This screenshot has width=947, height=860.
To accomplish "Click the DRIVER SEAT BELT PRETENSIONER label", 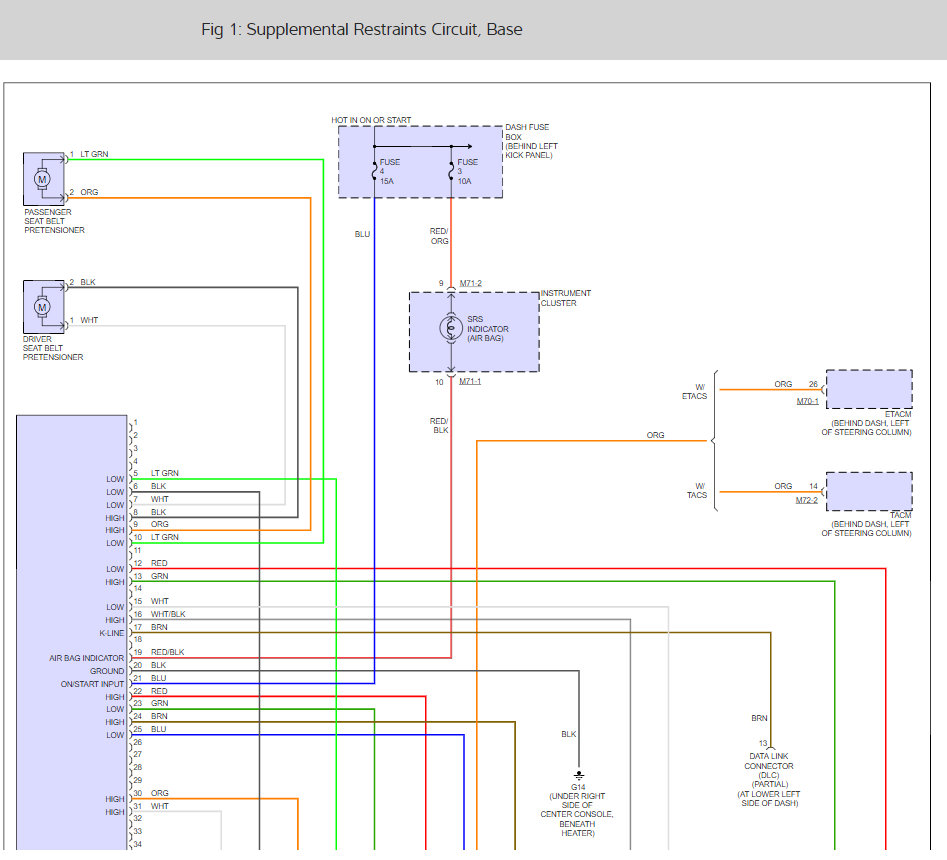I will [x=53, y=348].
